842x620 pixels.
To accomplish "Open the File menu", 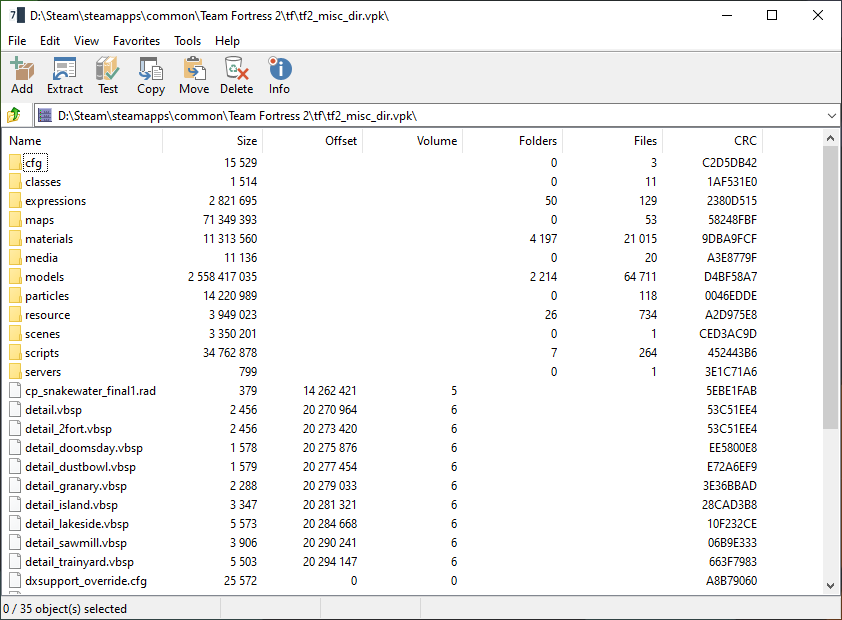I will [x=17, y=41].
